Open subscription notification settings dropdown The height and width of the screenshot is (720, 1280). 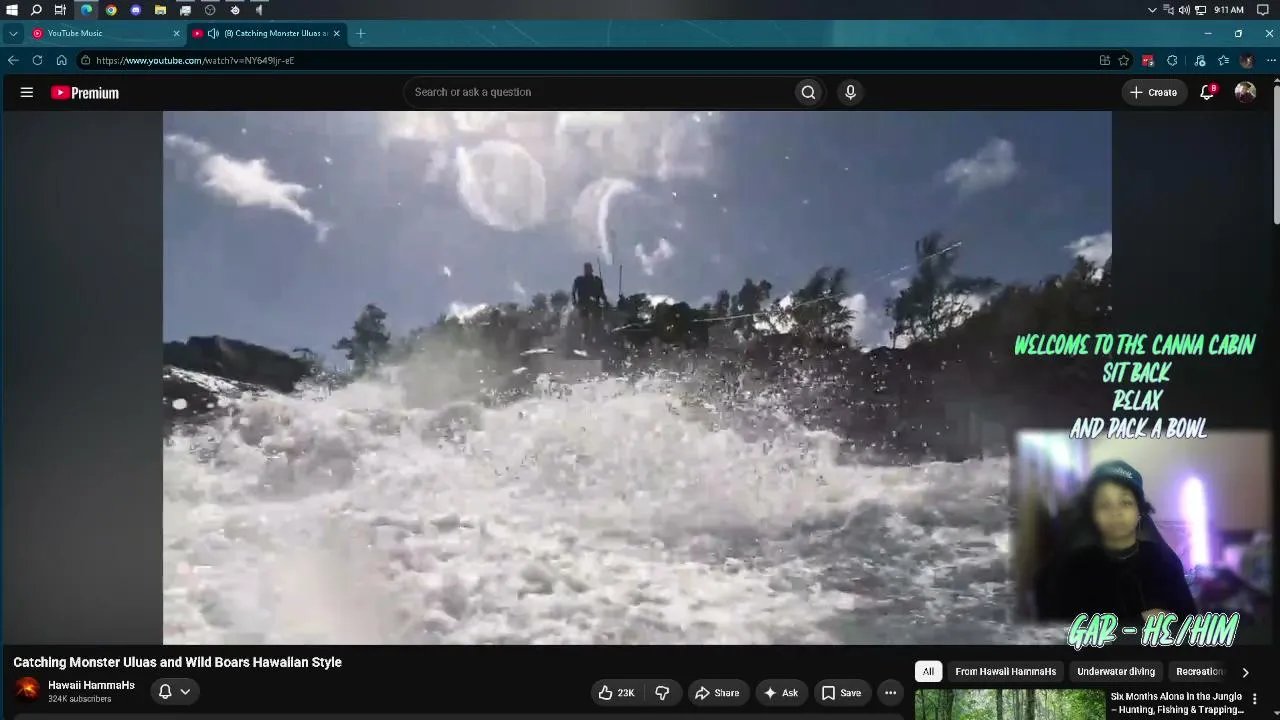pyautogui.click(x=174, y=691)
